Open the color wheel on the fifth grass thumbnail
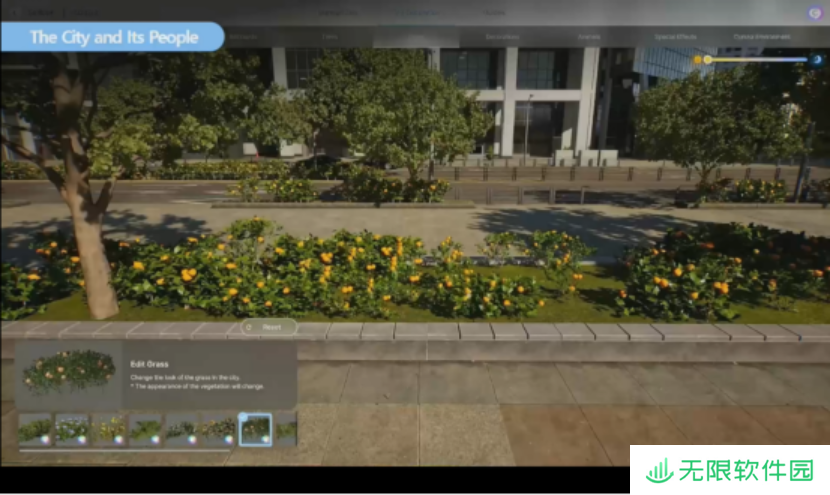 [192, 439]
